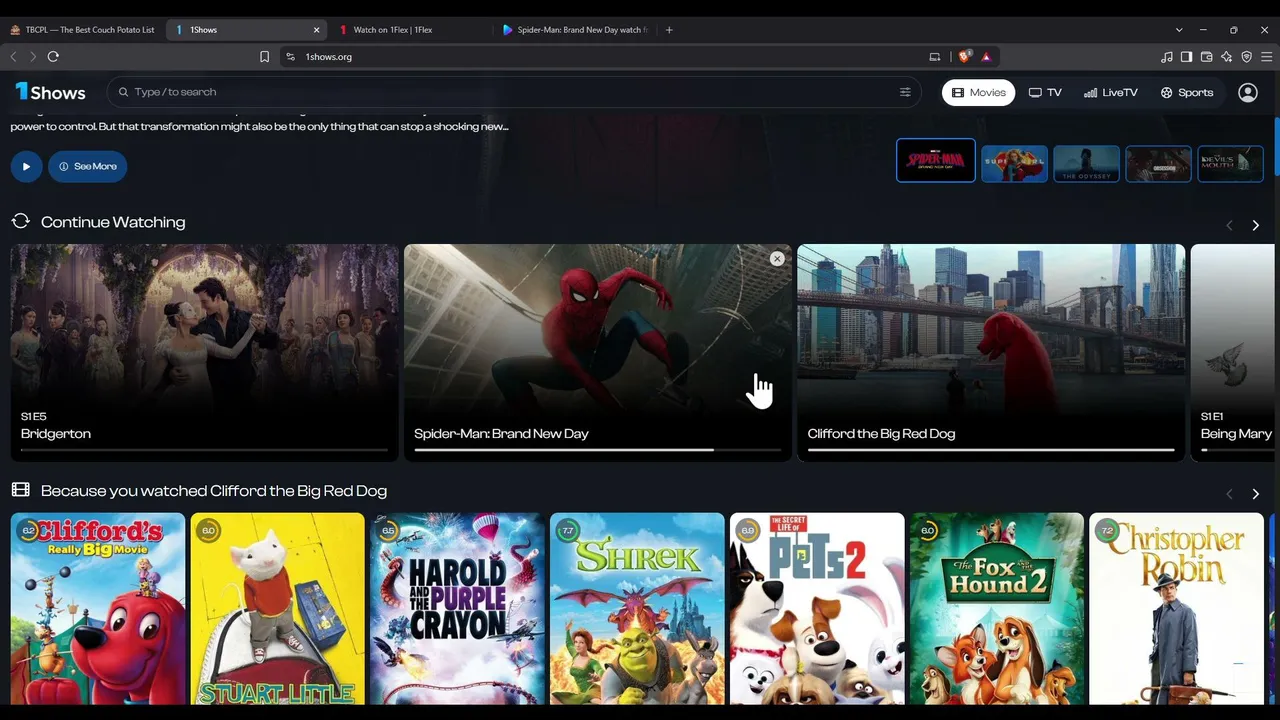Select the Sports category tab
Screen dimensions: 1280x720
(x=1187, y=93)
